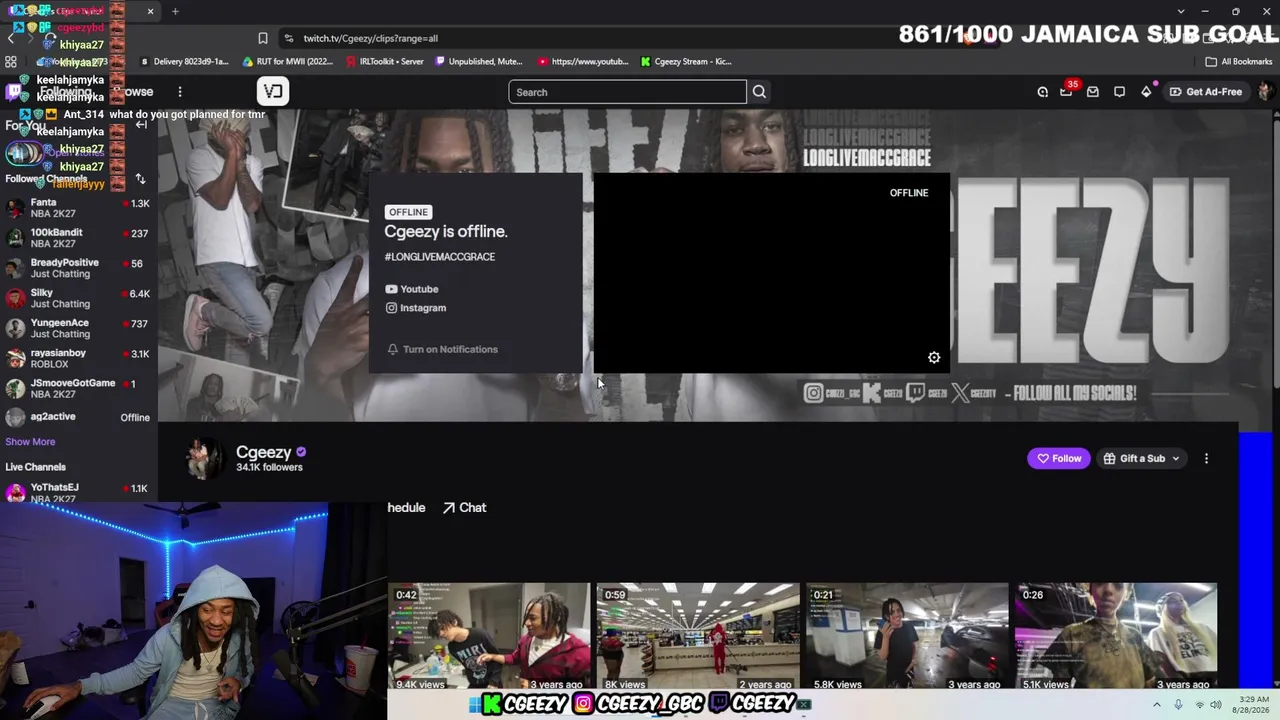Click the browser address bar URL
Image resolution: width=1280 pixels, height=720 pixels.
tap(371, 38)
